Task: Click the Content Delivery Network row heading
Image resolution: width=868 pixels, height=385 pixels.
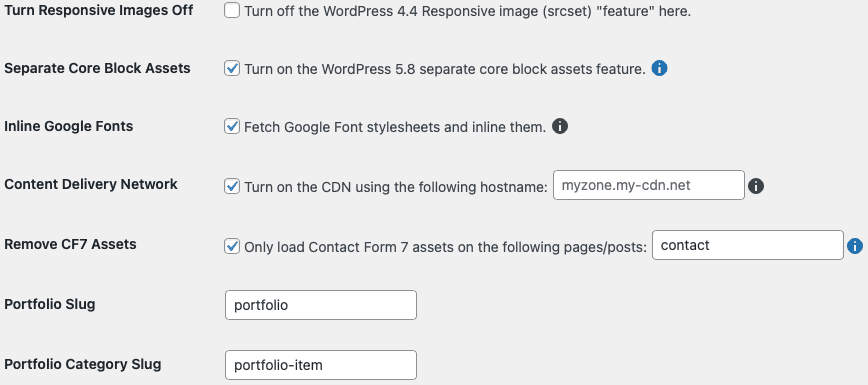Action: click(x=91, y=184)
